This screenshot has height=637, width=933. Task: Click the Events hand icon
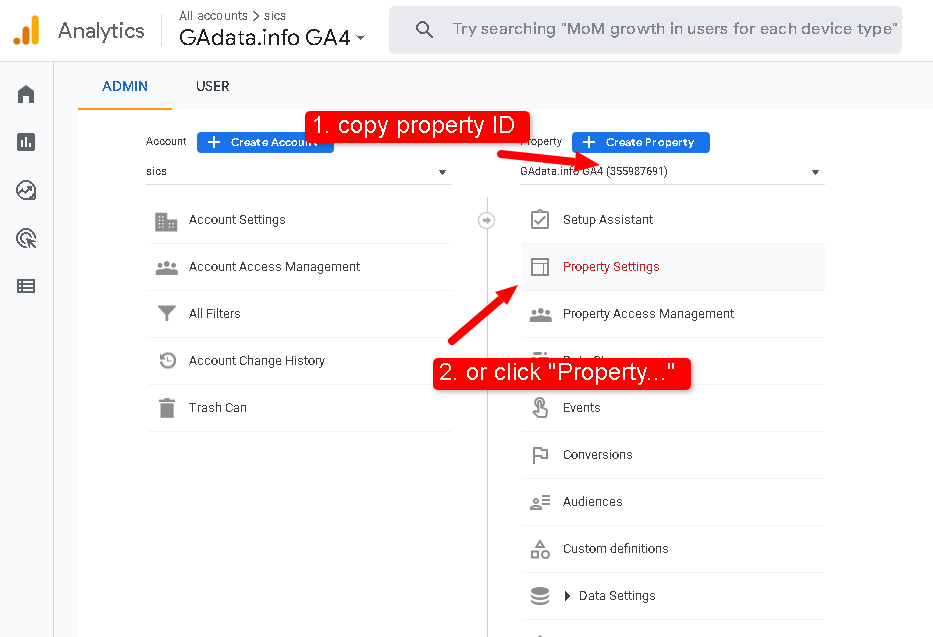[x=540, y=408]
